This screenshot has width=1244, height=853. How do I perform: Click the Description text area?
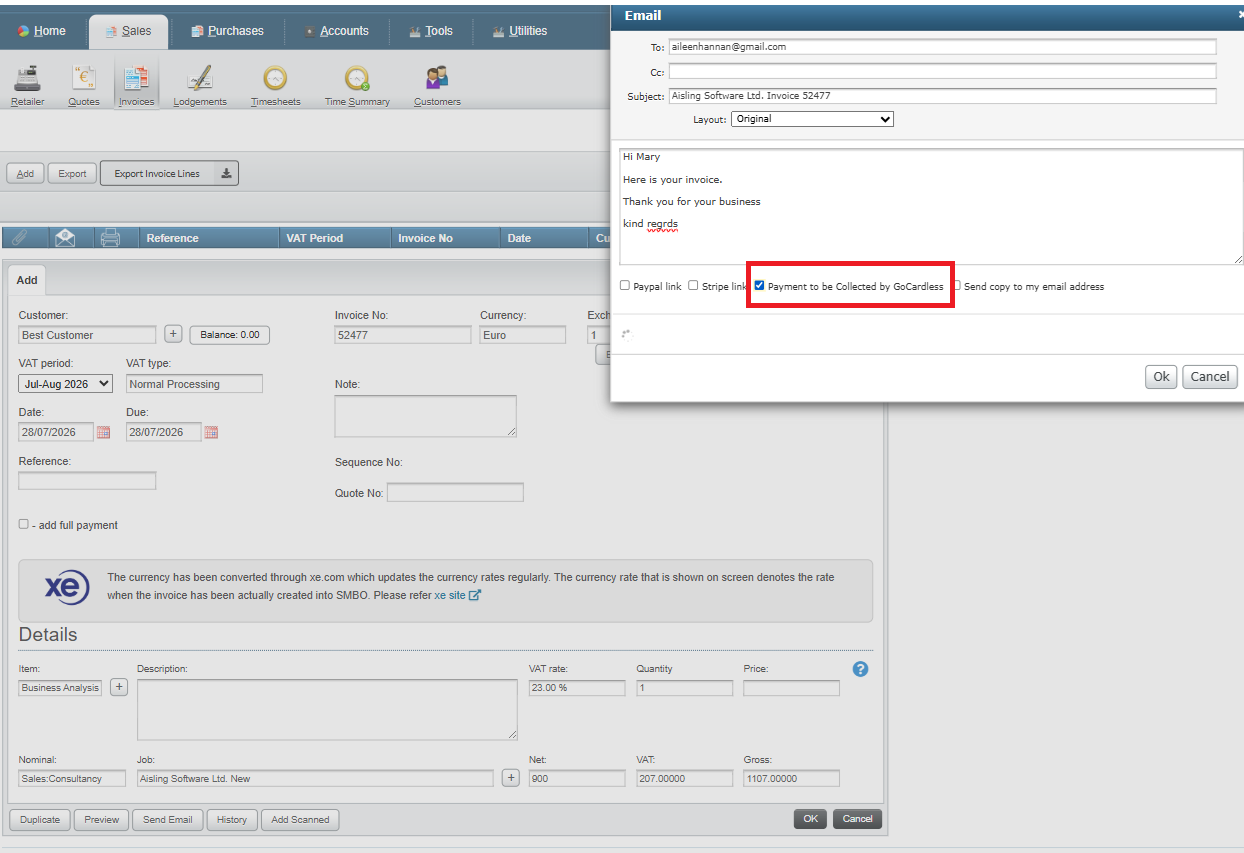[x=327, y=710]
